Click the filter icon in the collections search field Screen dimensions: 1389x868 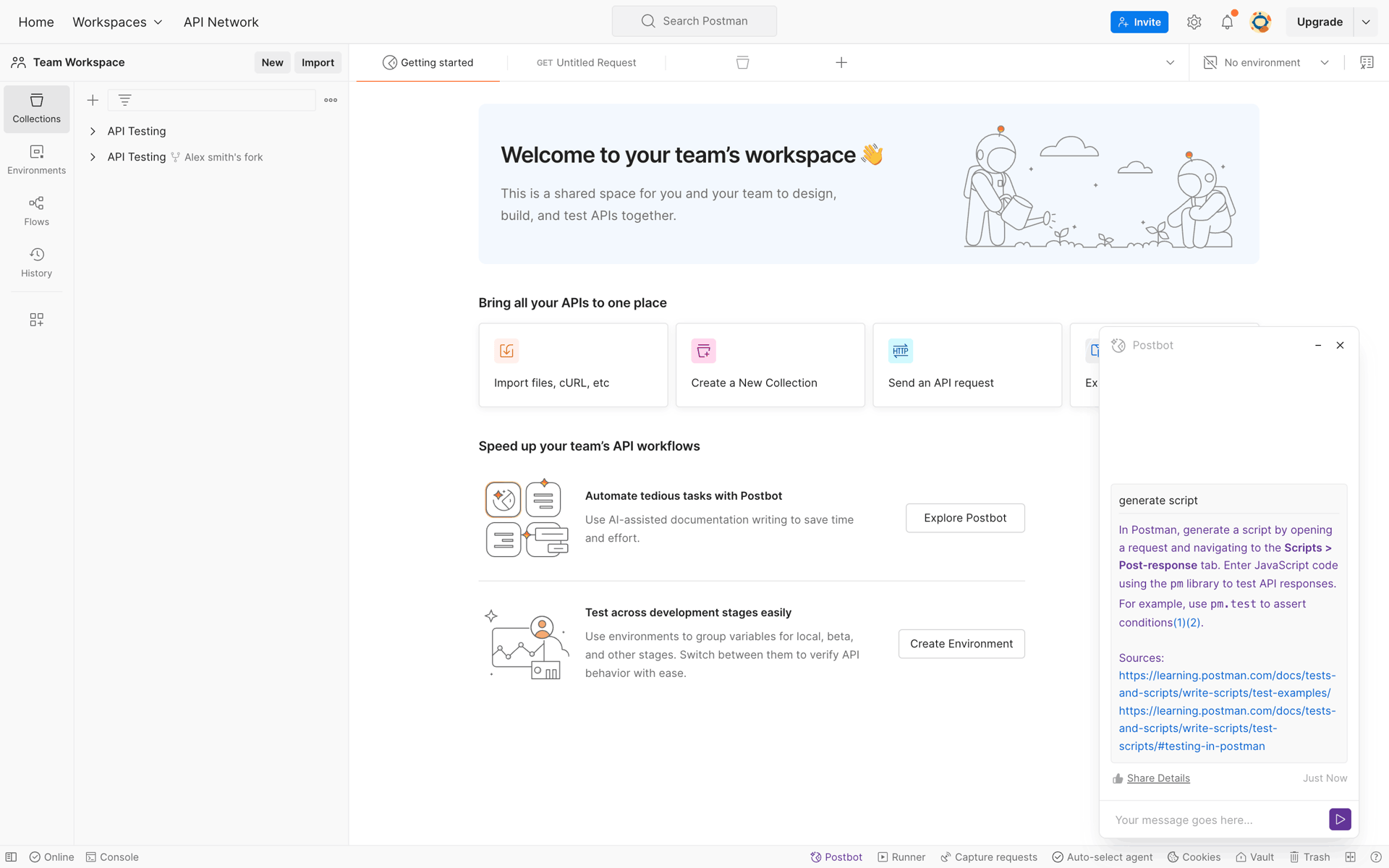(x=124, y=100)
